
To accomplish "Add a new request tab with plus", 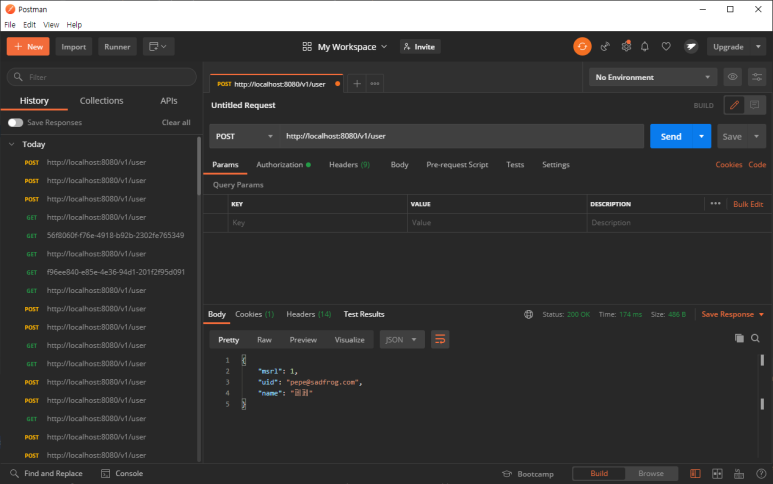I will (x=357, y=84).
